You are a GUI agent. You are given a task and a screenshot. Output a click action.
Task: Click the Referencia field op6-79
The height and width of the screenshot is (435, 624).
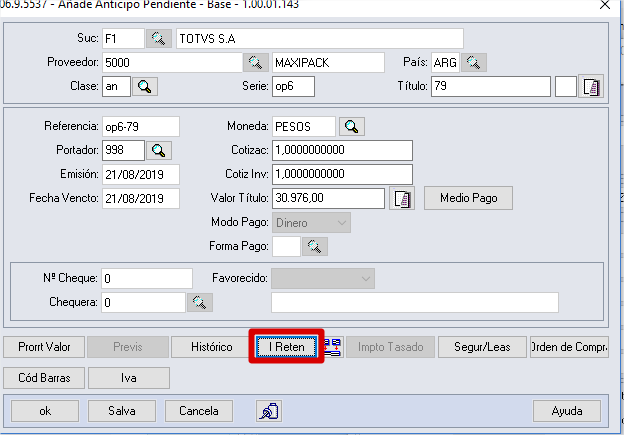(x=141, y=127)
